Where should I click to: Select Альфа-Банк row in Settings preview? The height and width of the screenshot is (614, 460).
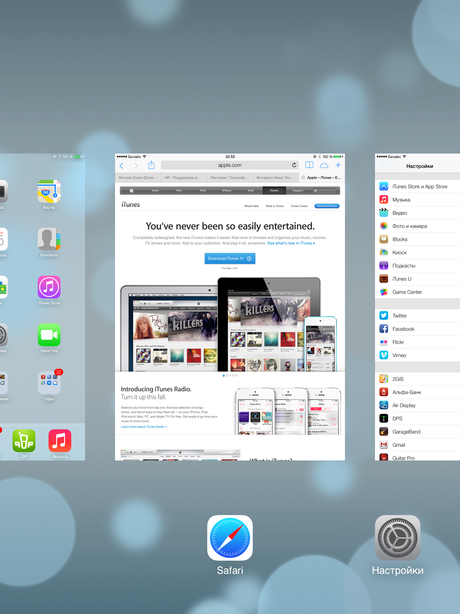[x=417, y=392]
